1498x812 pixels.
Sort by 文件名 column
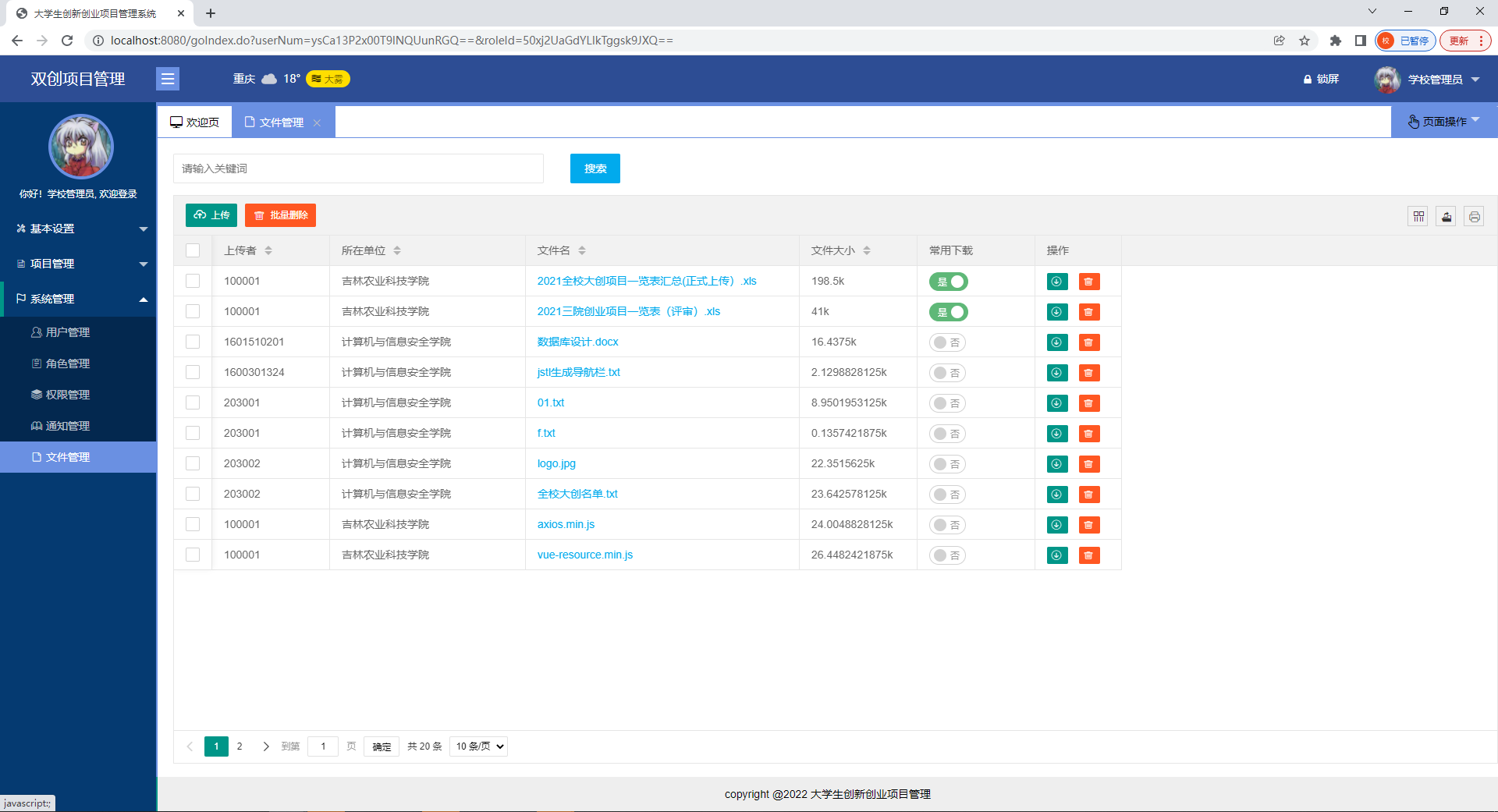582,250
